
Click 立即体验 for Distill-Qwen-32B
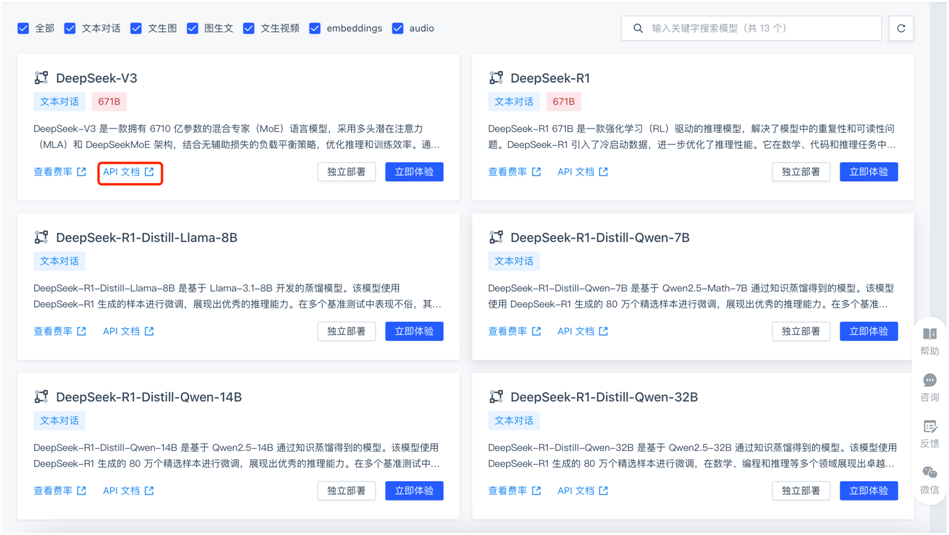[x=869, y=490]
